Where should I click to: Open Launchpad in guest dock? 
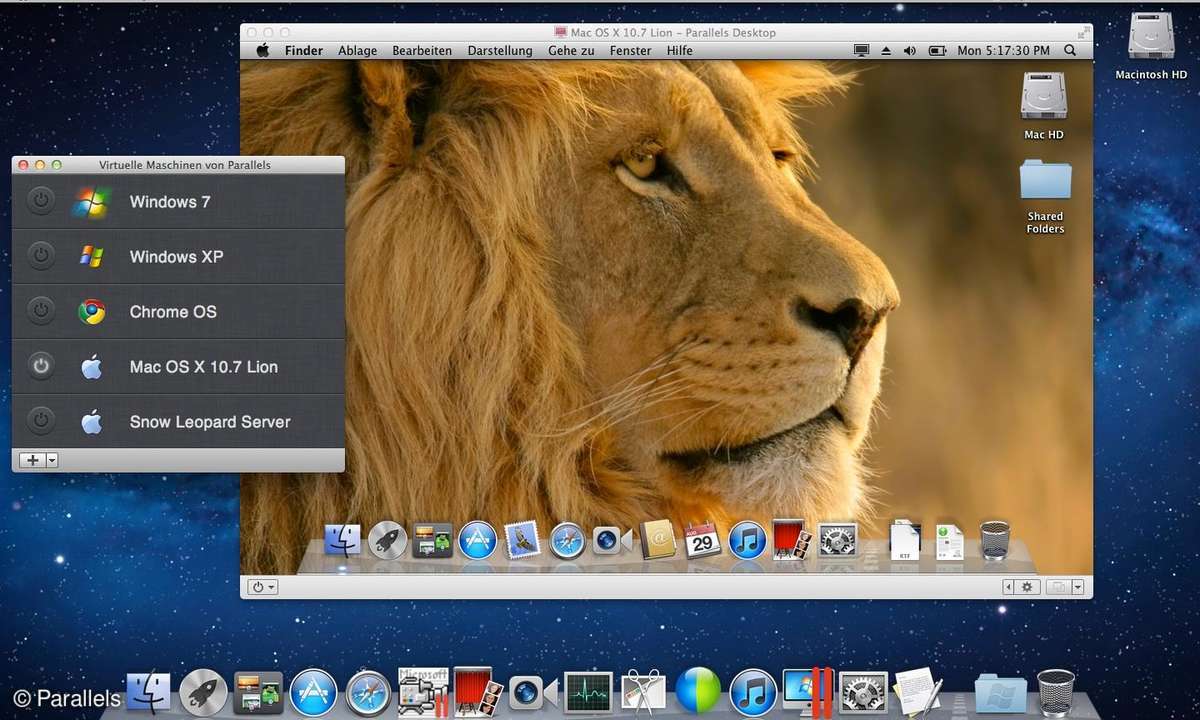[x=387, y=540]
